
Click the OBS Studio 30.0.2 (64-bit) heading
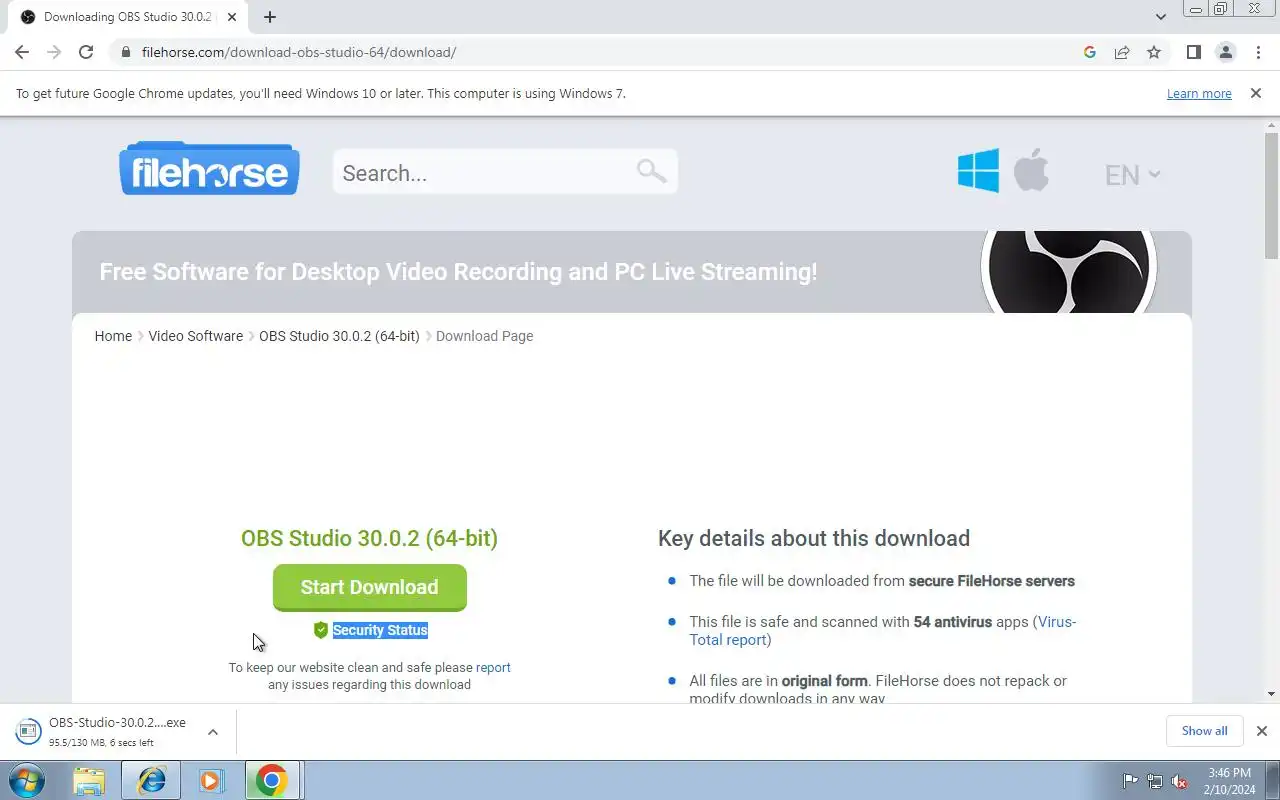coord(369,538)
